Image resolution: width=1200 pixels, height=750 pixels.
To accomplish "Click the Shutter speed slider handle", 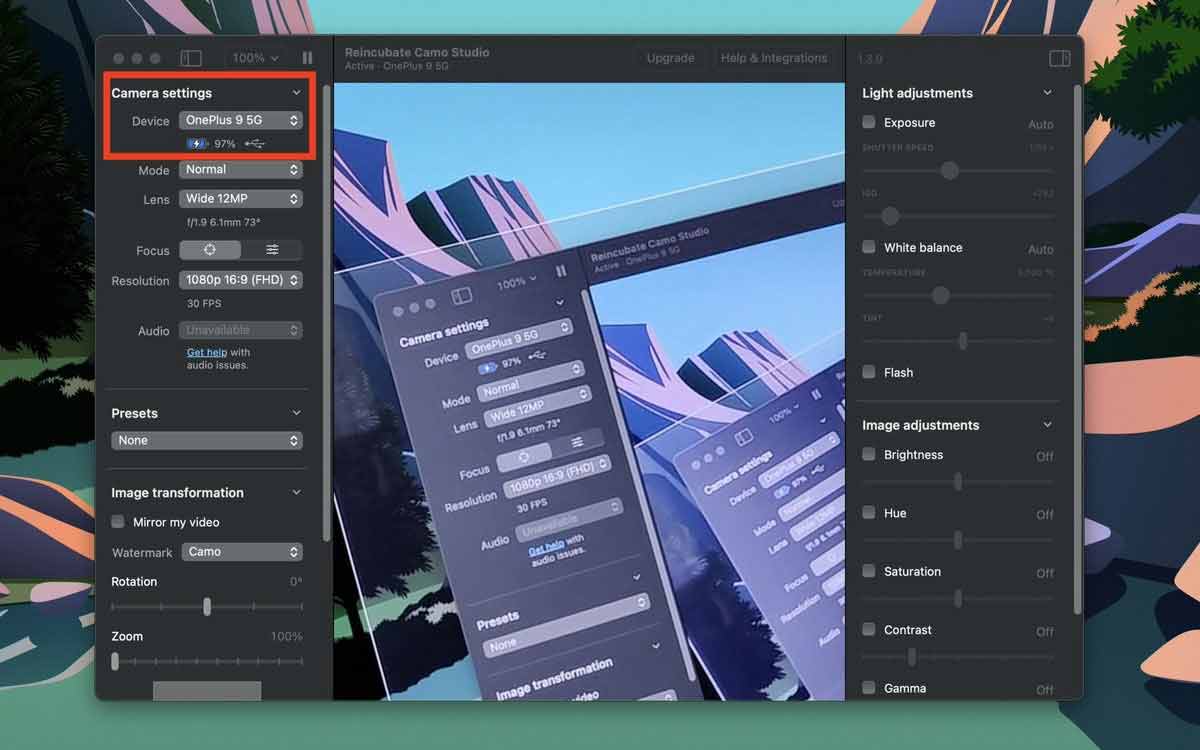I will (x=950, y=171).
